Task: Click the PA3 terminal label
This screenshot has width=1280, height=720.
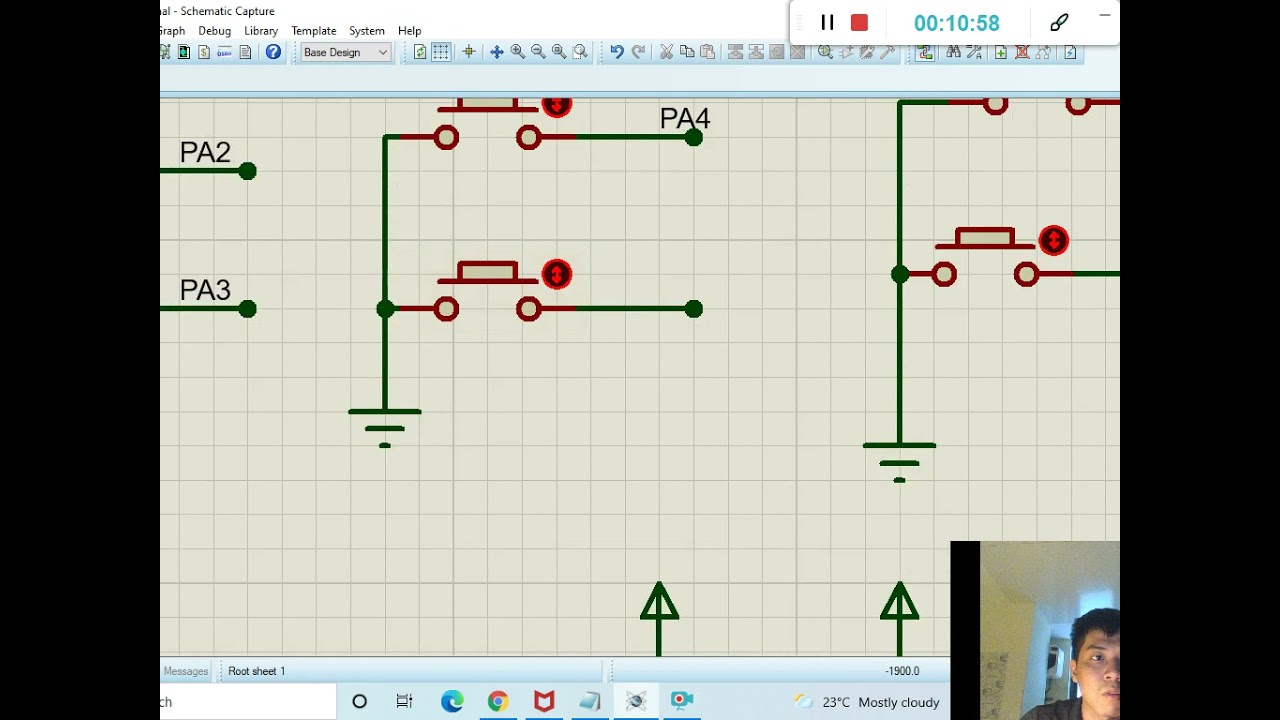Action: pos(205,290)
